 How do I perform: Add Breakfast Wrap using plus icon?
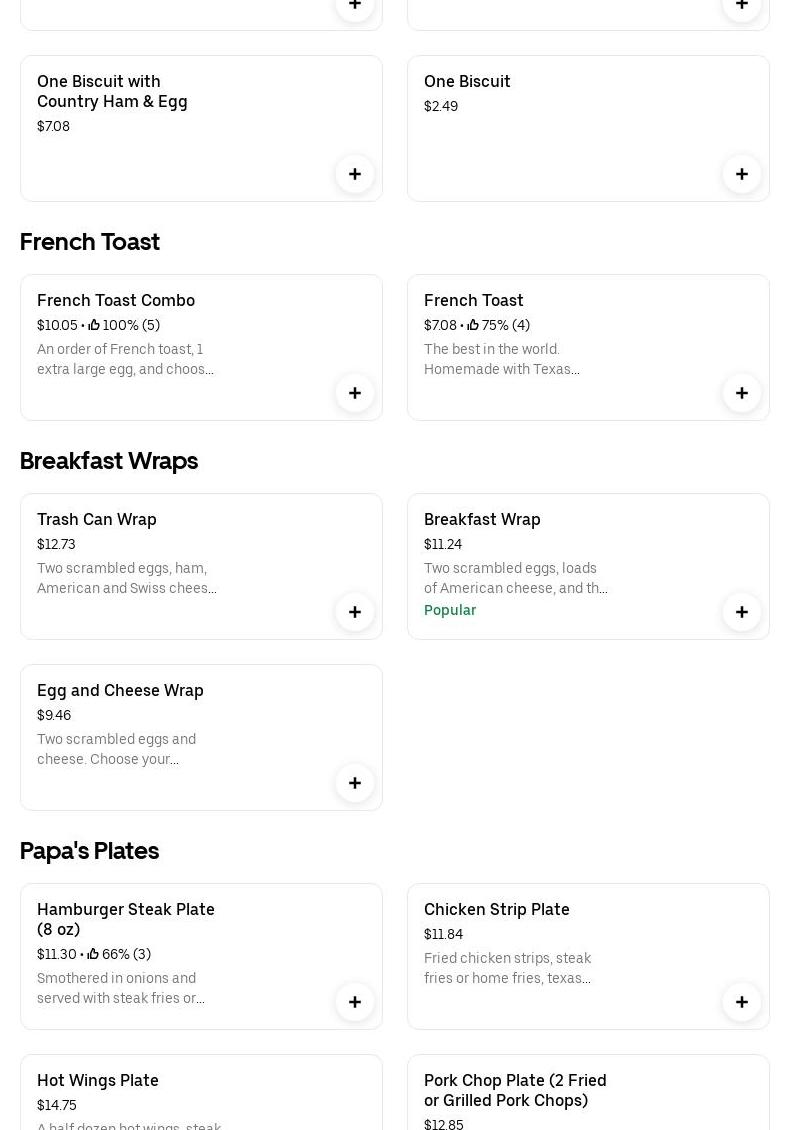coord(742,612)
